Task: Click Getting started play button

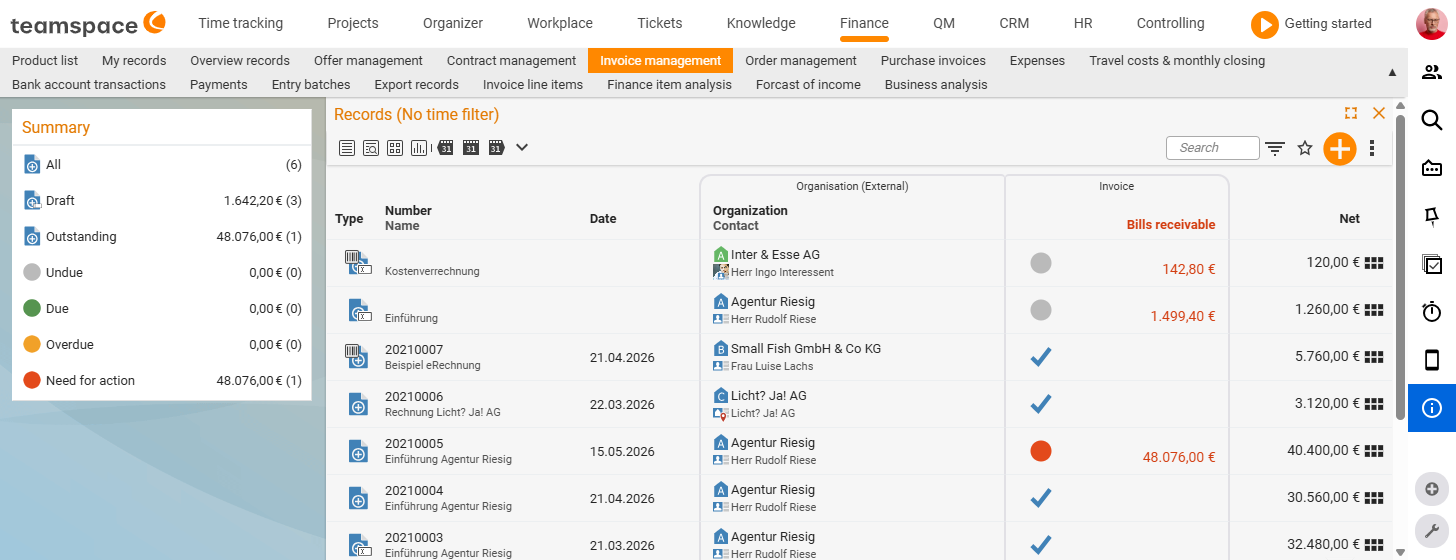Action: pyautogui.click(x=1265, y=24)
